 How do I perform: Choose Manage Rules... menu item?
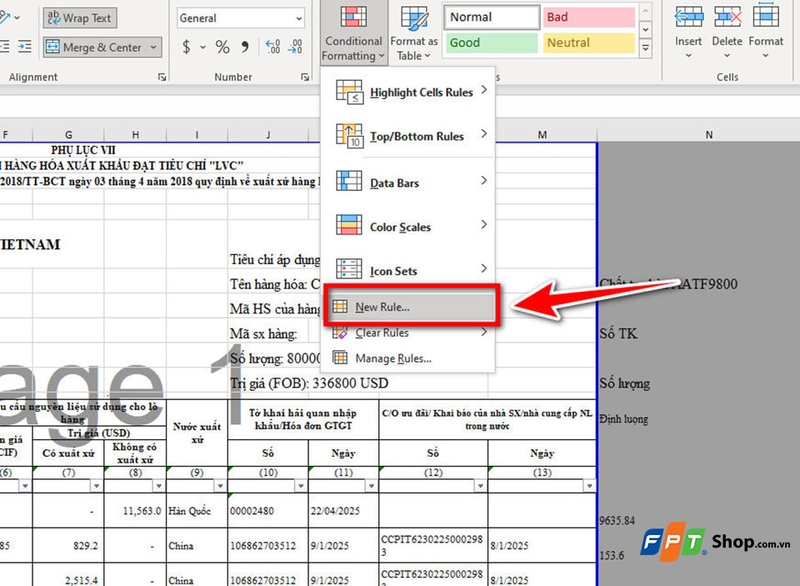(409, 359)
